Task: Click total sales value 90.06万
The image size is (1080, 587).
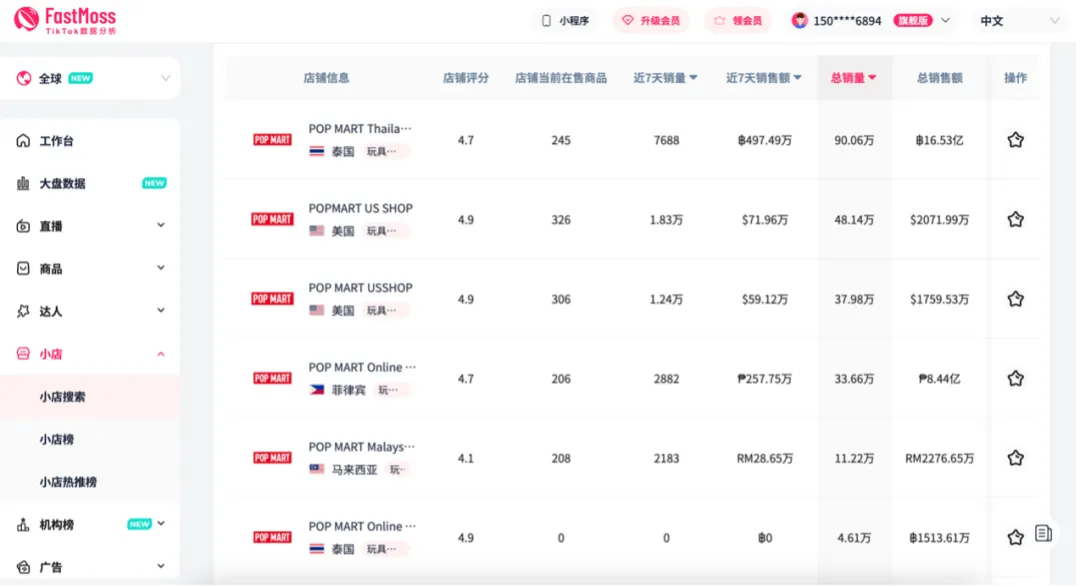Action: click(854, 141)
